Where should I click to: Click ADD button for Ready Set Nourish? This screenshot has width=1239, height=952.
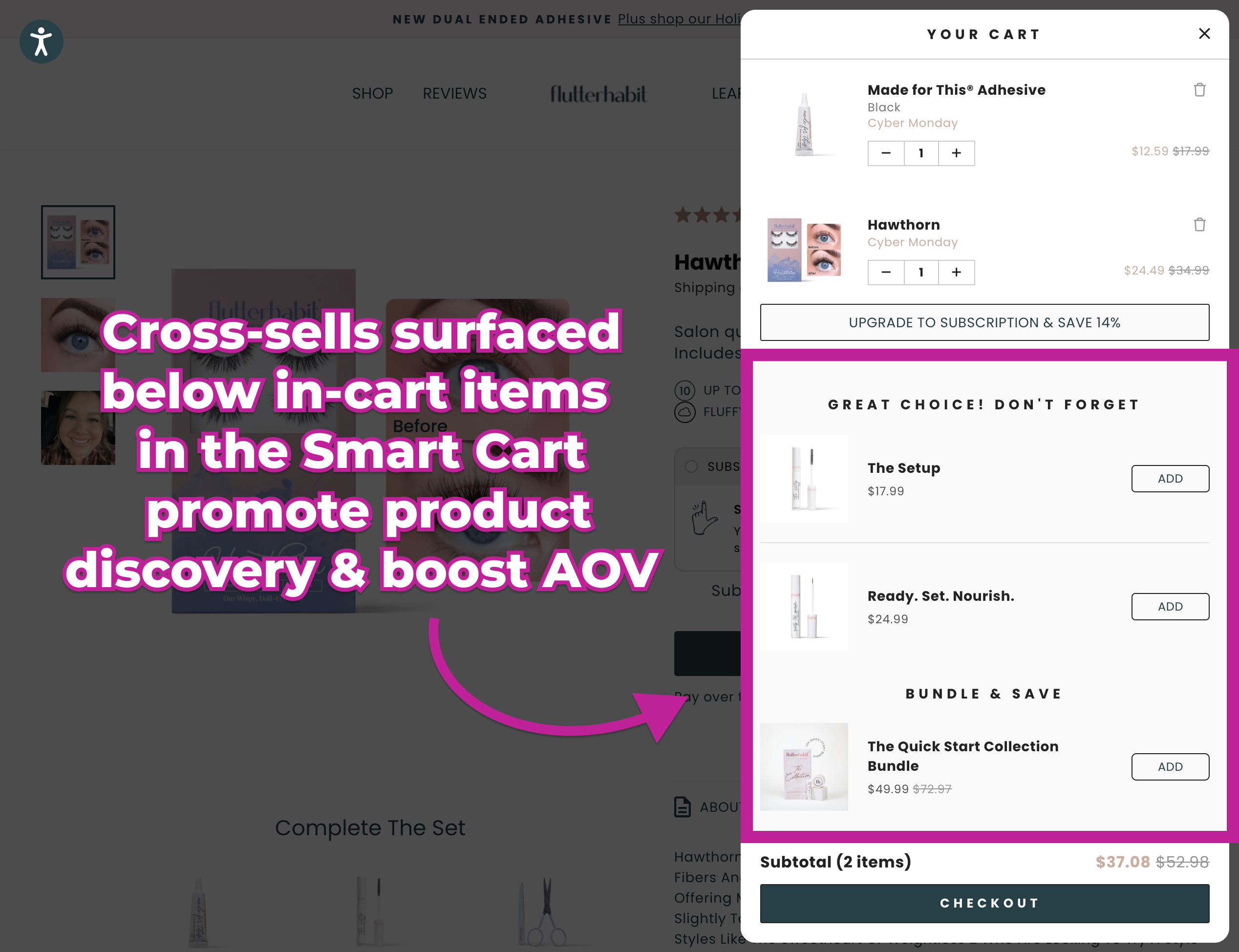tap(1170, 606)
